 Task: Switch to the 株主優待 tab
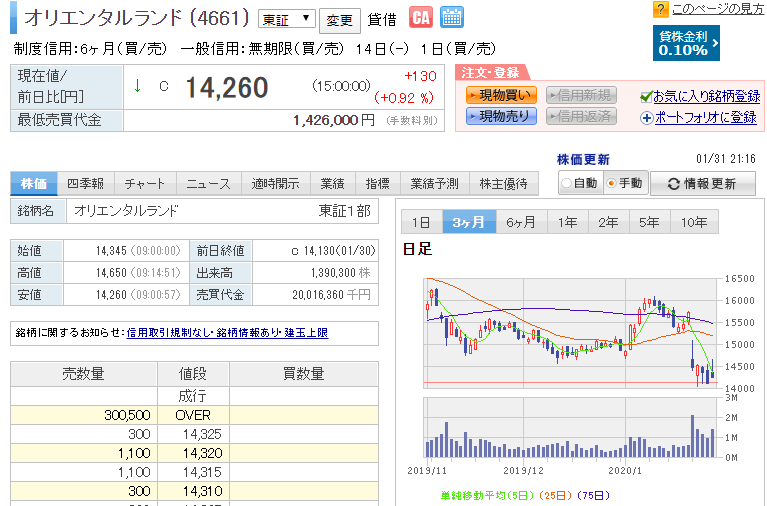tap(503, 184)
